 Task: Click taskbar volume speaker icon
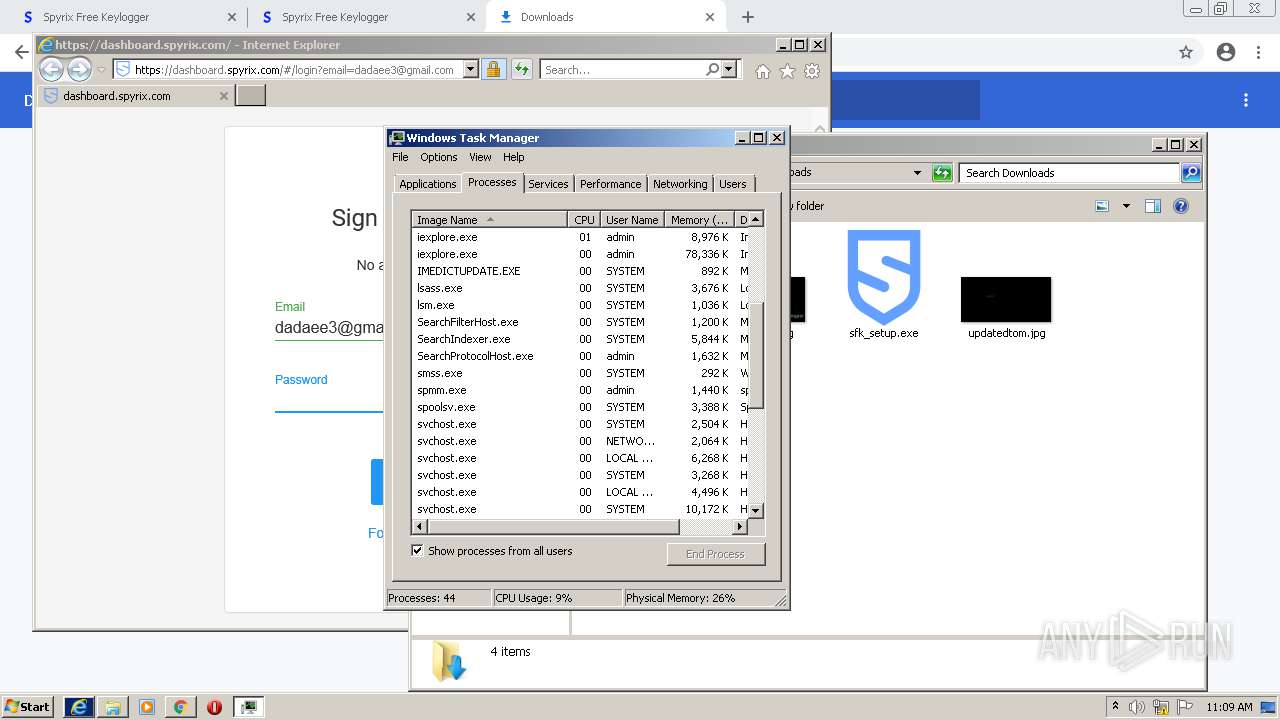[1137, 707]
